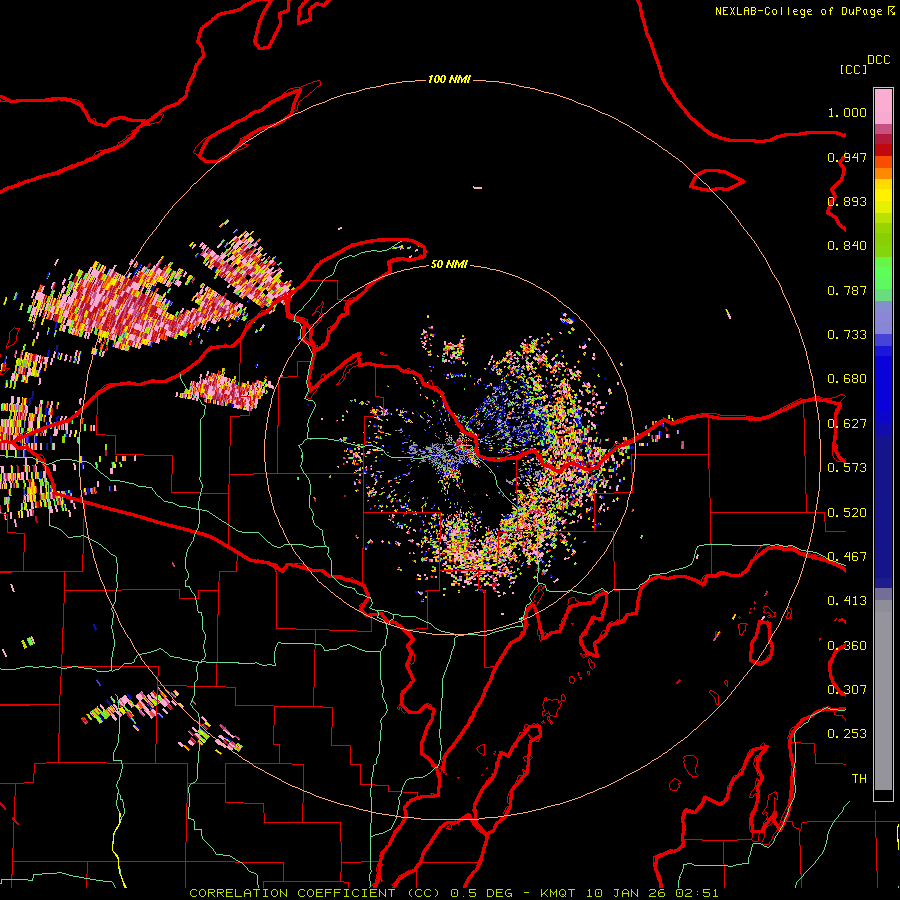This screenshot has height=900, width=900.
Task: Click the 0.680 color scale value
Action: 847,379
